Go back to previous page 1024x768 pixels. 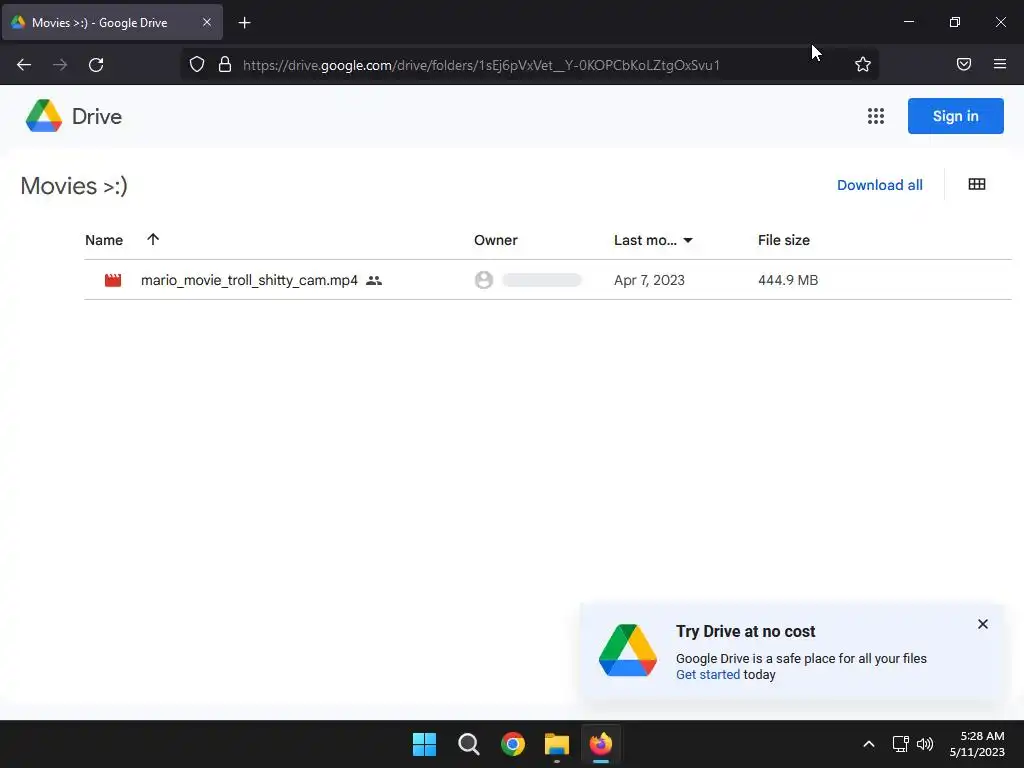pos(24,65)
